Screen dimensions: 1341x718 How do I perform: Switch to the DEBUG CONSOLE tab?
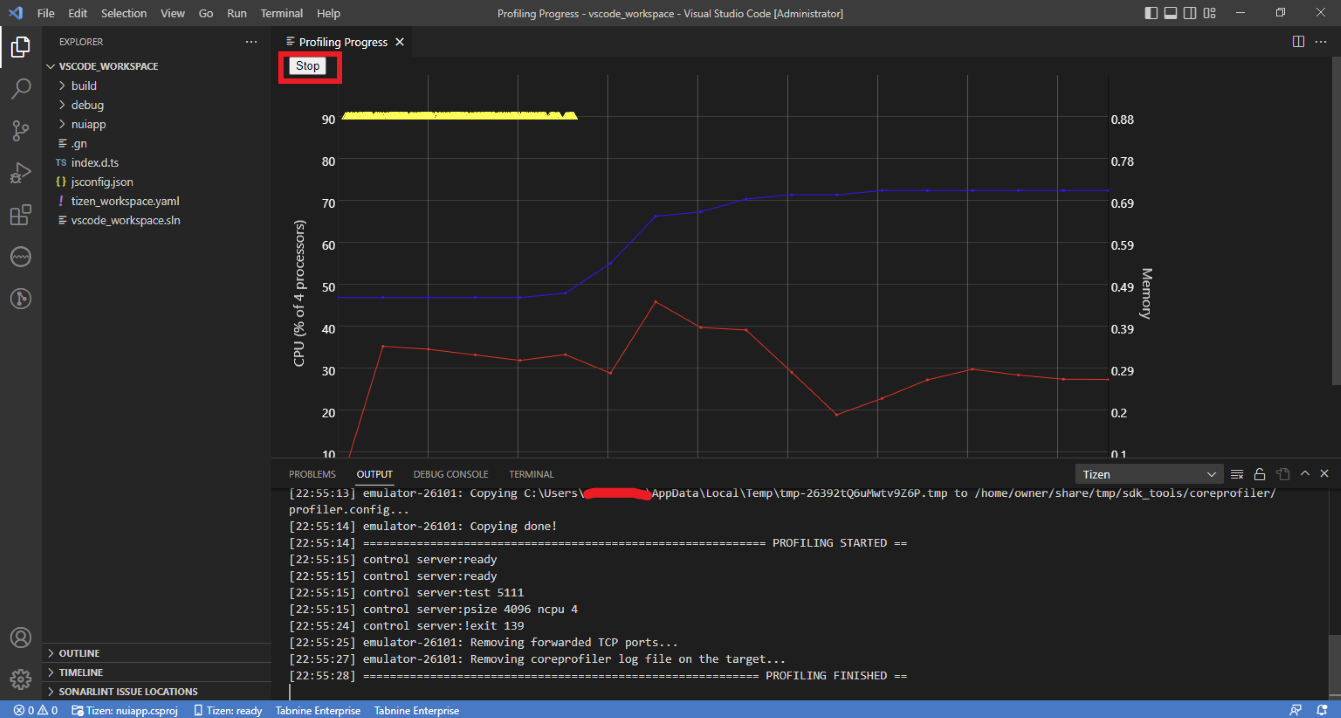450,474
